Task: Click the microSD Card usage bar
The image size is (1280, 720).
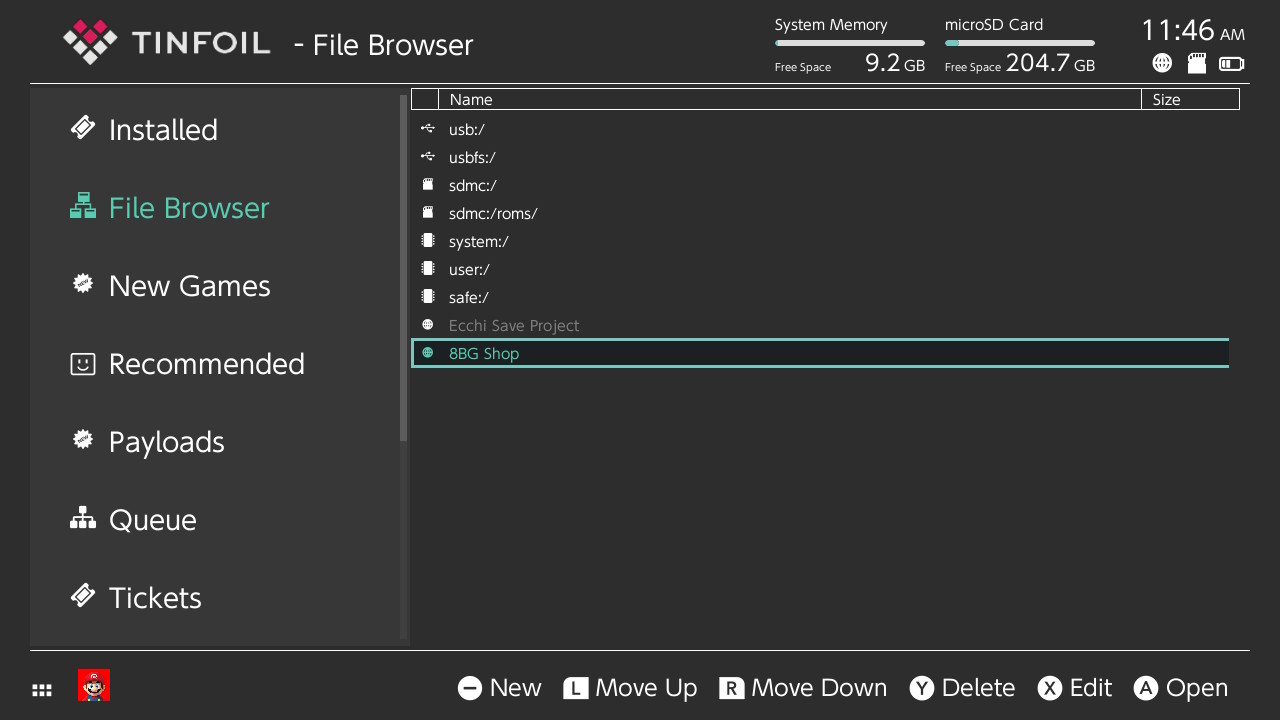Action: [x=1020, y=43]
